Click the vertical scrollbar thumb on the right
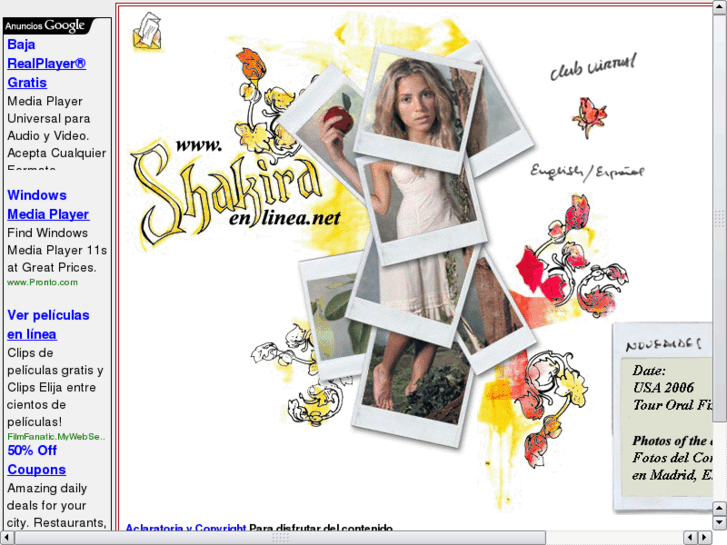Screen dimensions: 727x545 (719, 218)
